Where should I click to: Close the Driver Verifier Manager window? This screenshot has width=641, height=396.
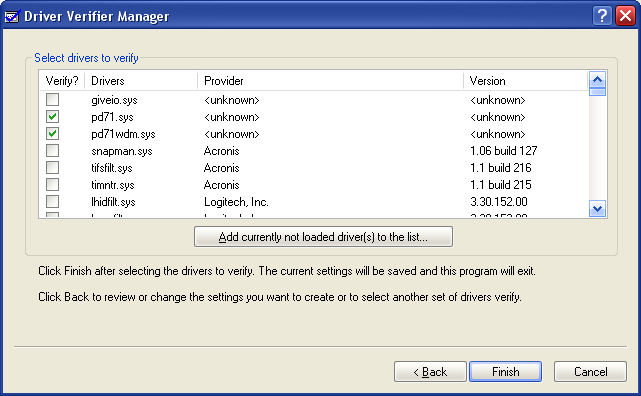coord(625,16)
